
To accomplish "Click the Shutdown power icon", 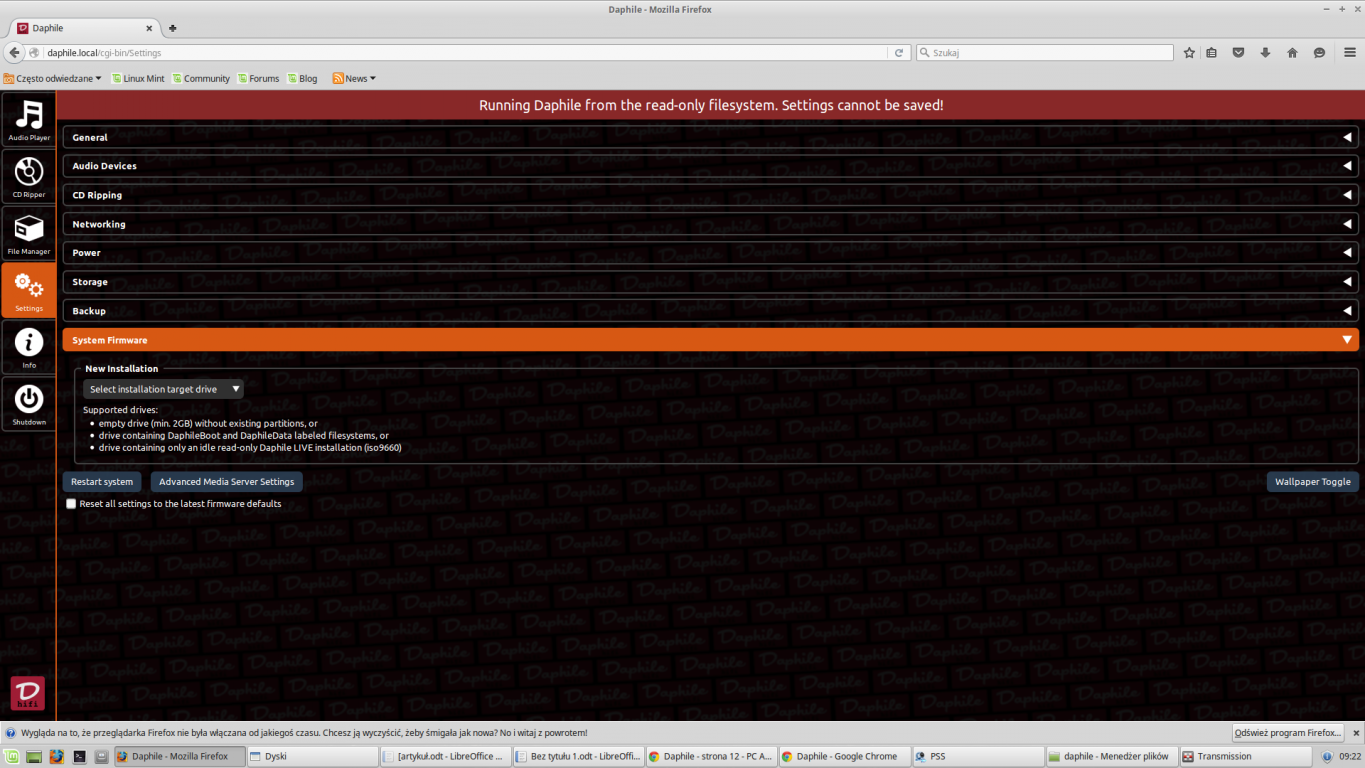I will click(29, 404).
